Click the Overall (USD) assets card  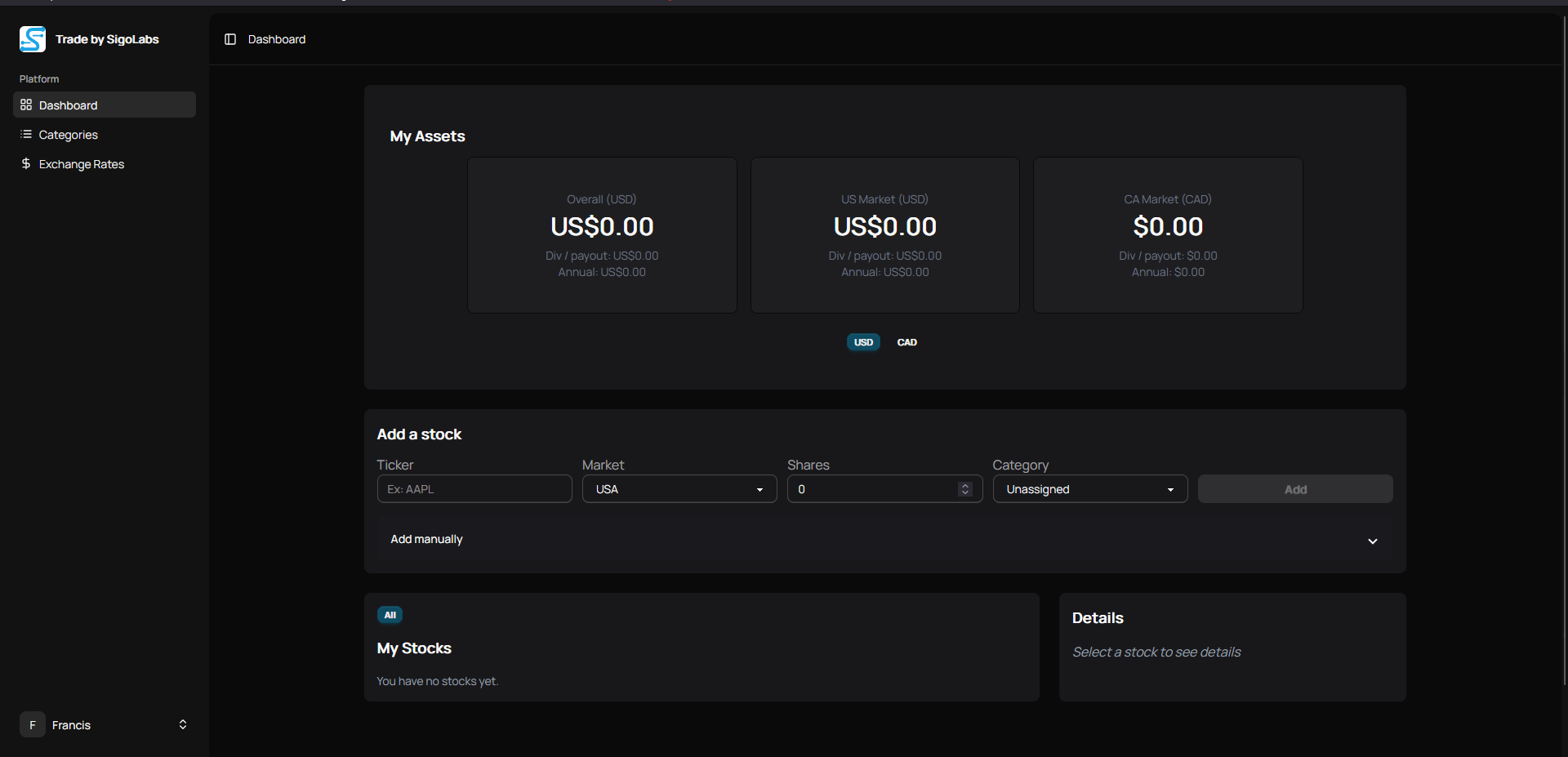click(x=602, y=235)
